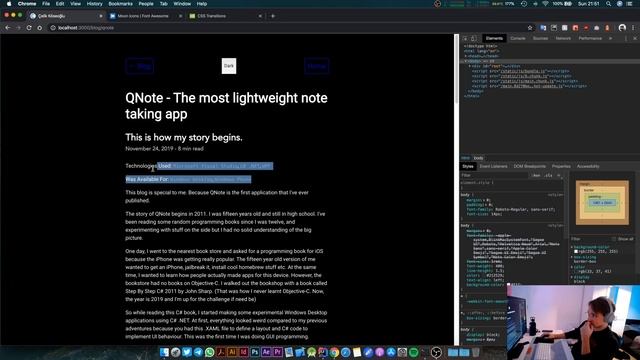Image resolution: width=640 pixels, height=360 pixels.
Task: Open Chrome's three-dot menu
Action: 633,28
